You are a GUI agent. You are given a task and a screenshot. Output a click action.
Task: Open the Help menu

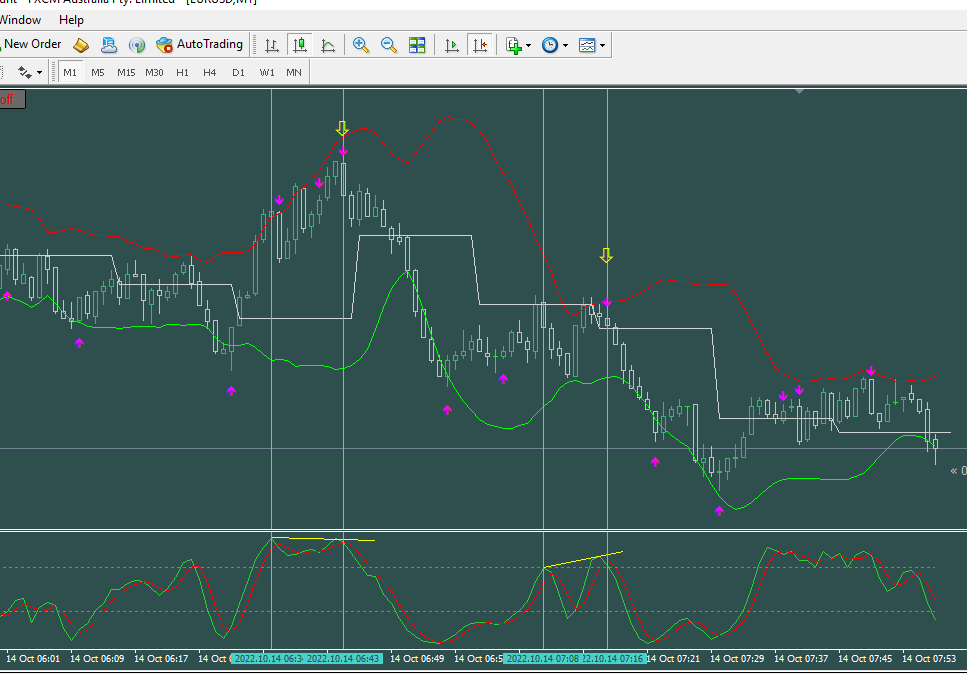coord(72,20)
